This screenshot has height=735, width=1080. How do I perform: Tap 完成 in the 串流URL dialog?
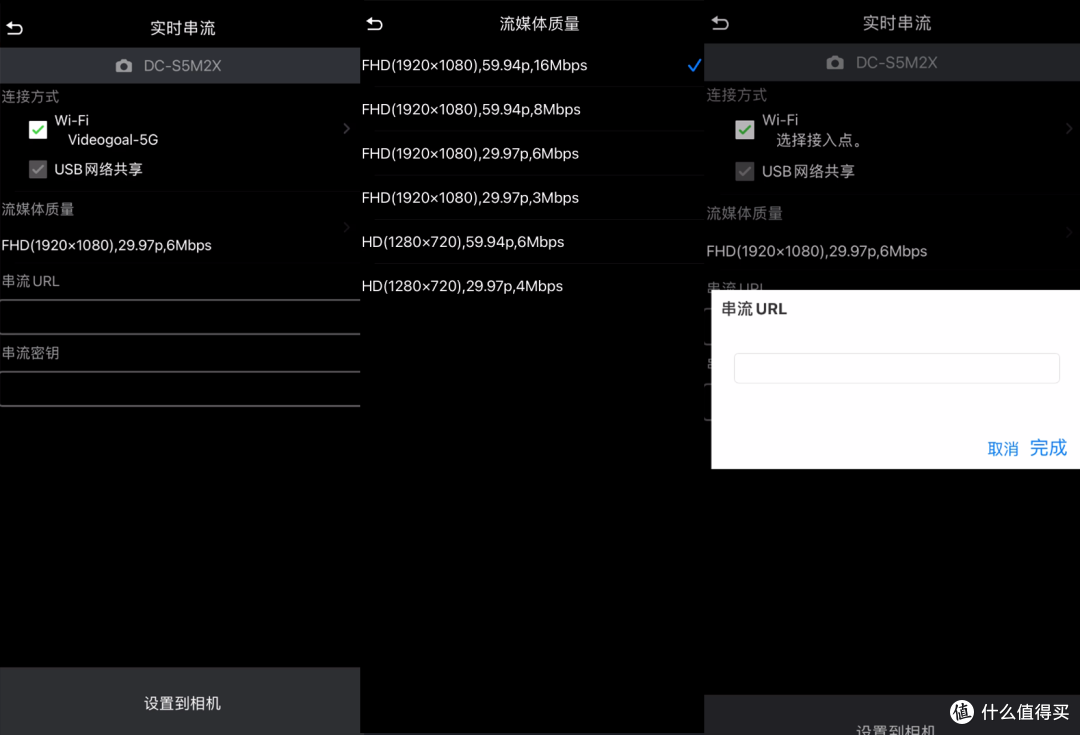1048,448
